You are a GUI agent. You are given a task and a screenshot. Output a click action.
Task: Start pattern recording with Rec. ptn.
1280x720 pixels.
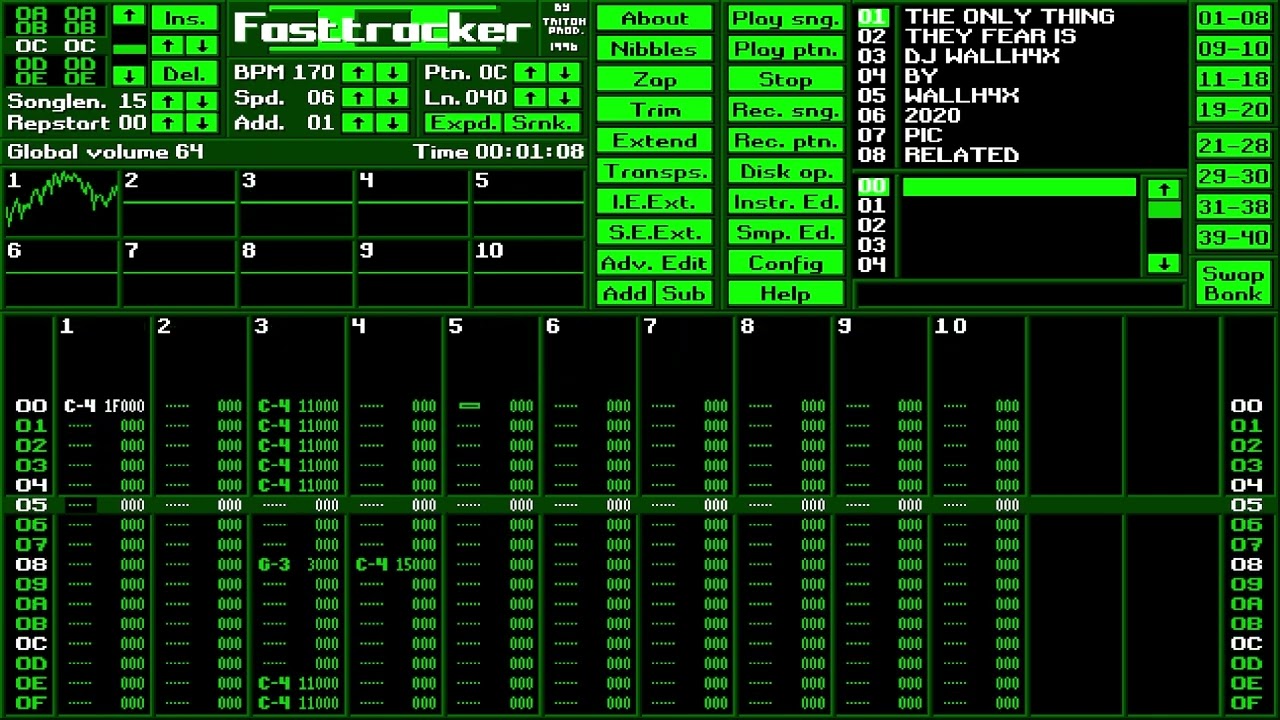[x=786, y=141]
